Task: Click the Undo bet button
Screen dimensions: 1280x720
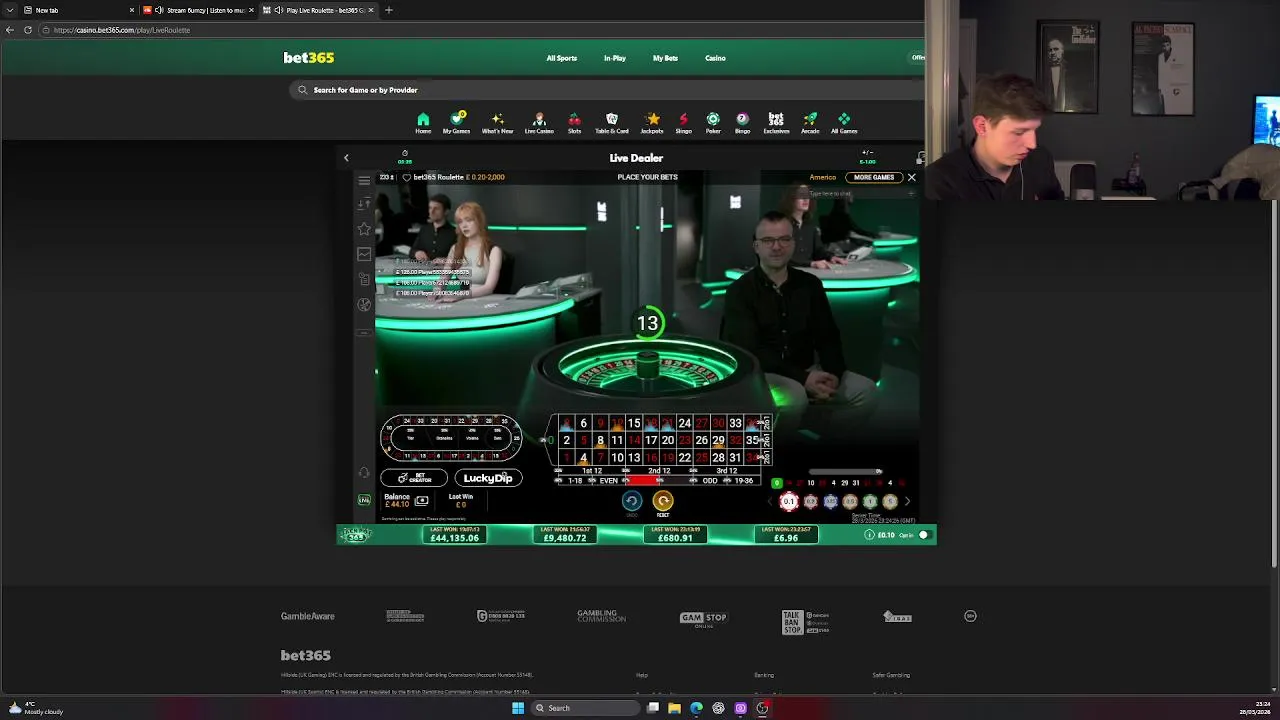Action: point(631,501)
